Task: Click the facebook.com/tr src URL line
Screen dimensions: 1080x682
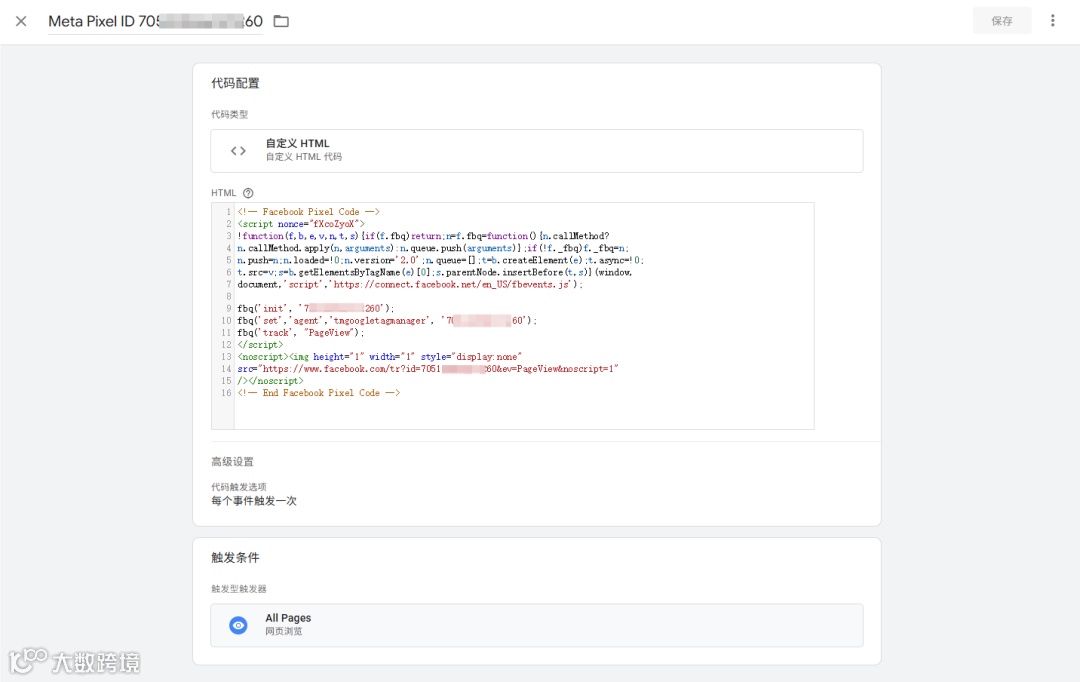Action: coord(428,369)
